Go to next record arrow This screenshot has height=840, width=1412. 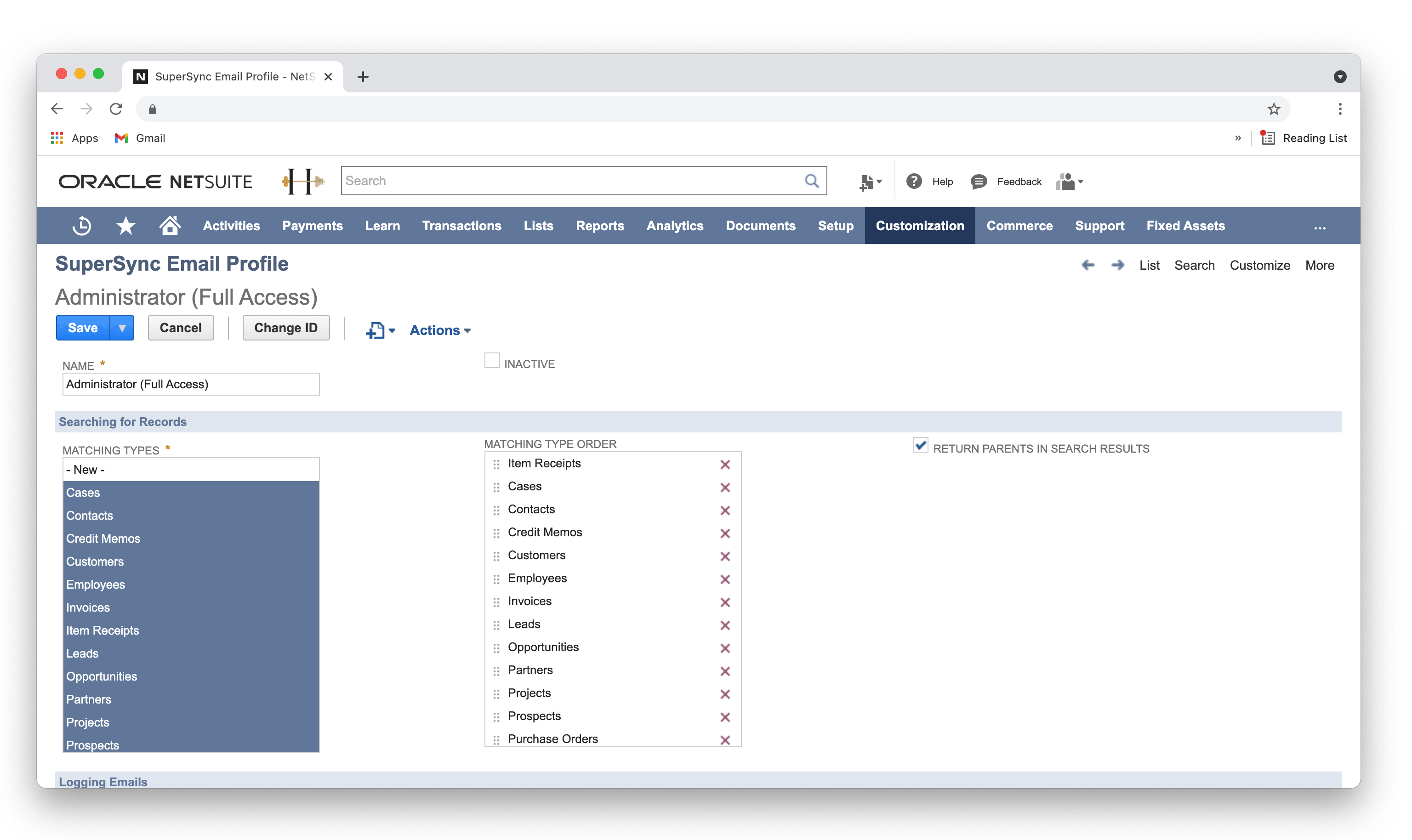point(1117,266)
